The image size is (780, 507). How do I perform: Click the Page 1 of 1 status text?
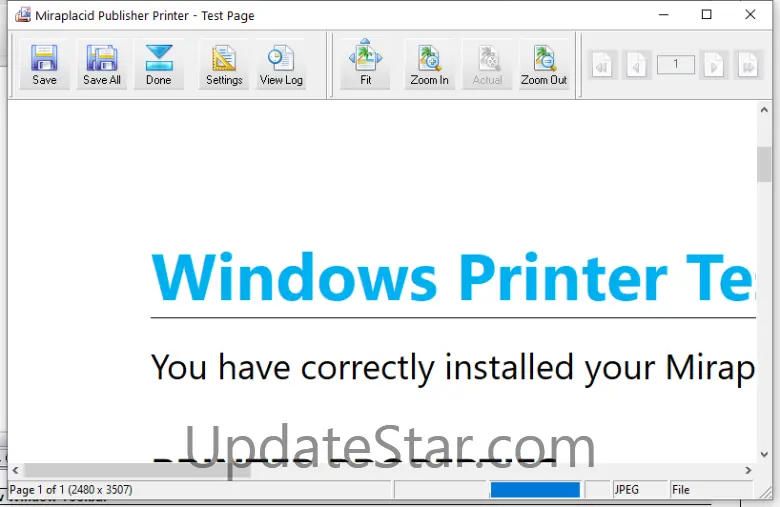tap(71, 490)
